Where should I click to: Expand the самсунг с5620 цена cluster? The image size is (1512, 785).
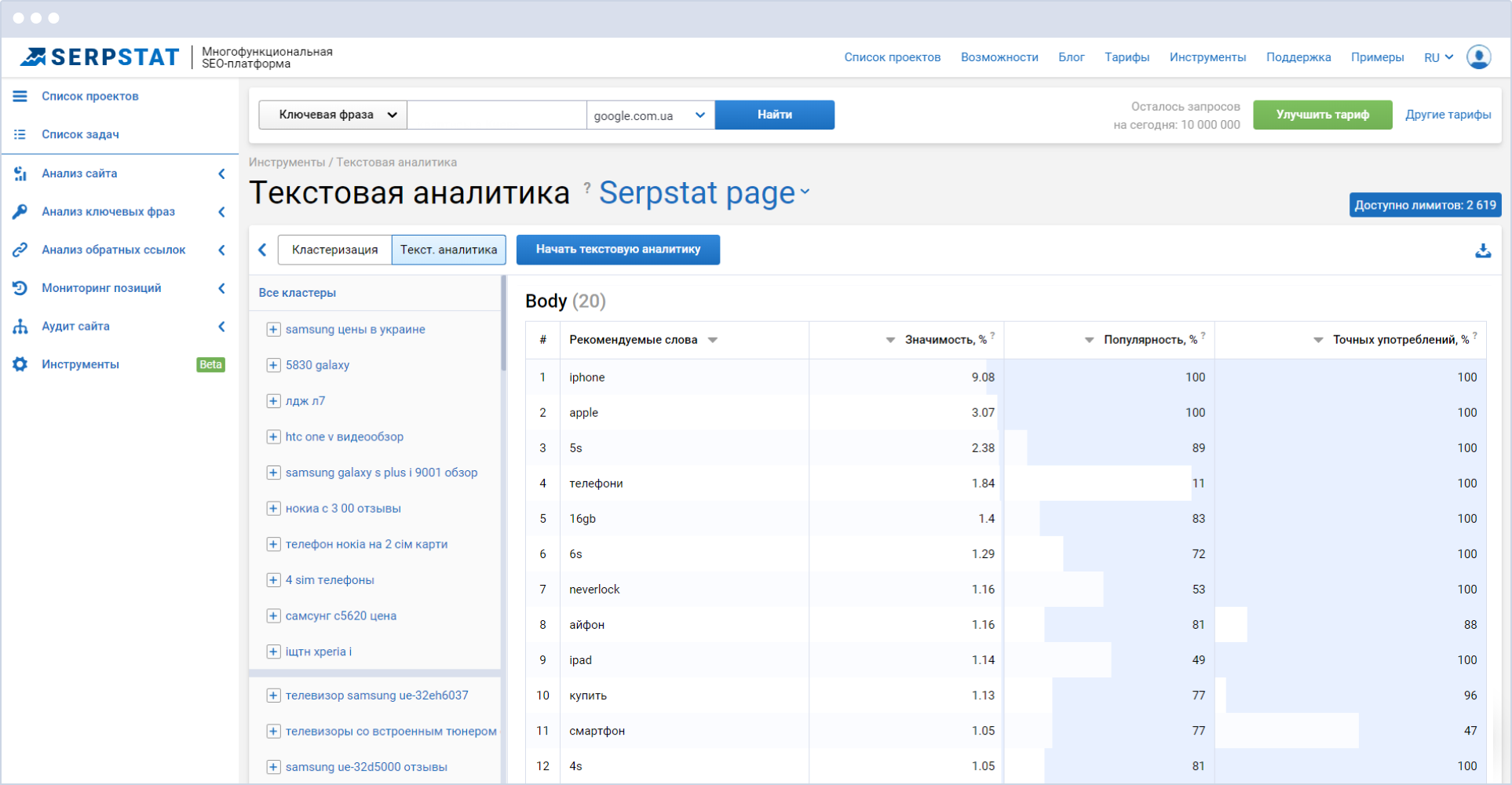coord(273,616)
